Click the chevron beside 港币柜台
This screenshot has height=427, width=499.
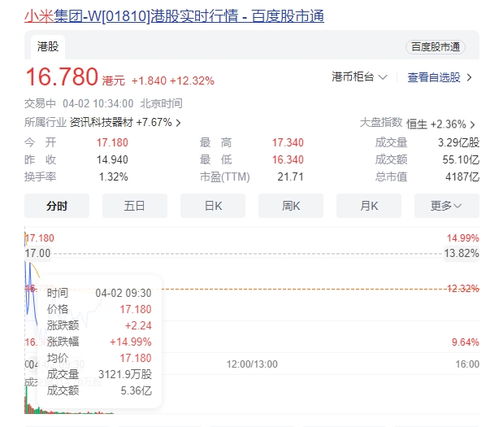[x=383, y=77]
